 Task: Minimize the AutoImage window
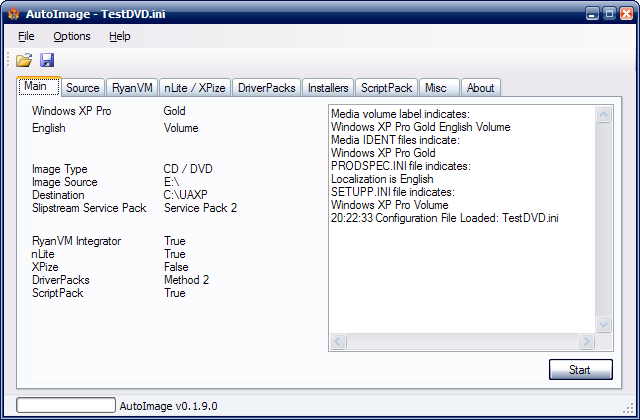pos(592,13)
